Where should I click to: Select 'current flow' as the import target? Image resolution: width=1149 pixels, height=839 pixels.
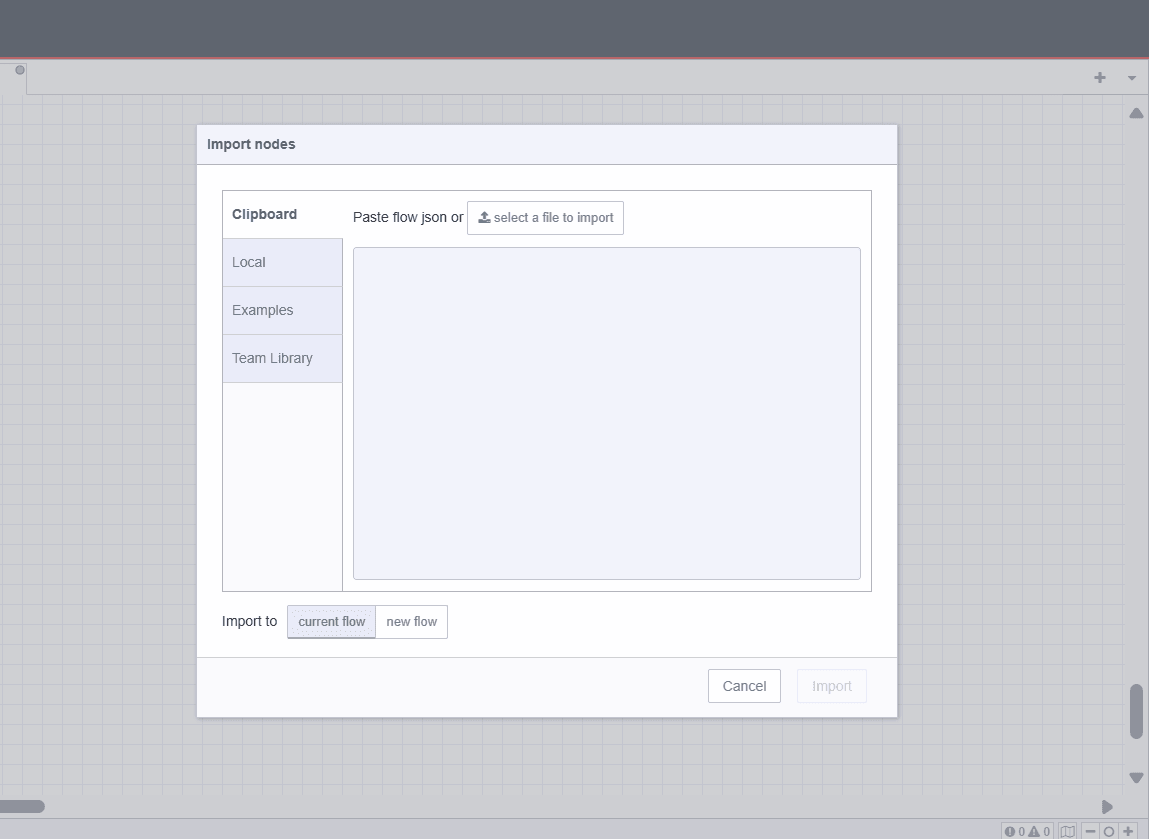(331, 621)
